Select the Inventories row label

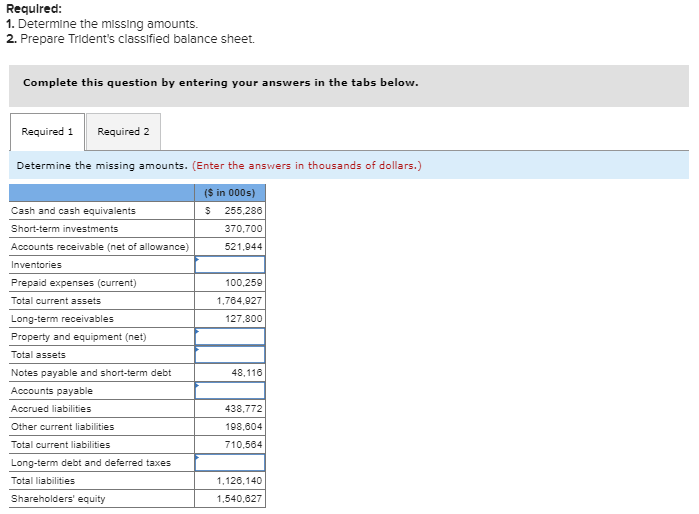(x=37, y=265)
